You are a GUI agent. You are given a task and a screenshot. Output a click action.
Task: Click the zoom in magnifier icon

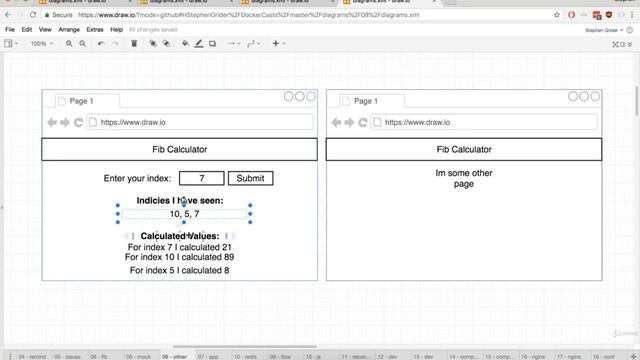pos(69,43)
